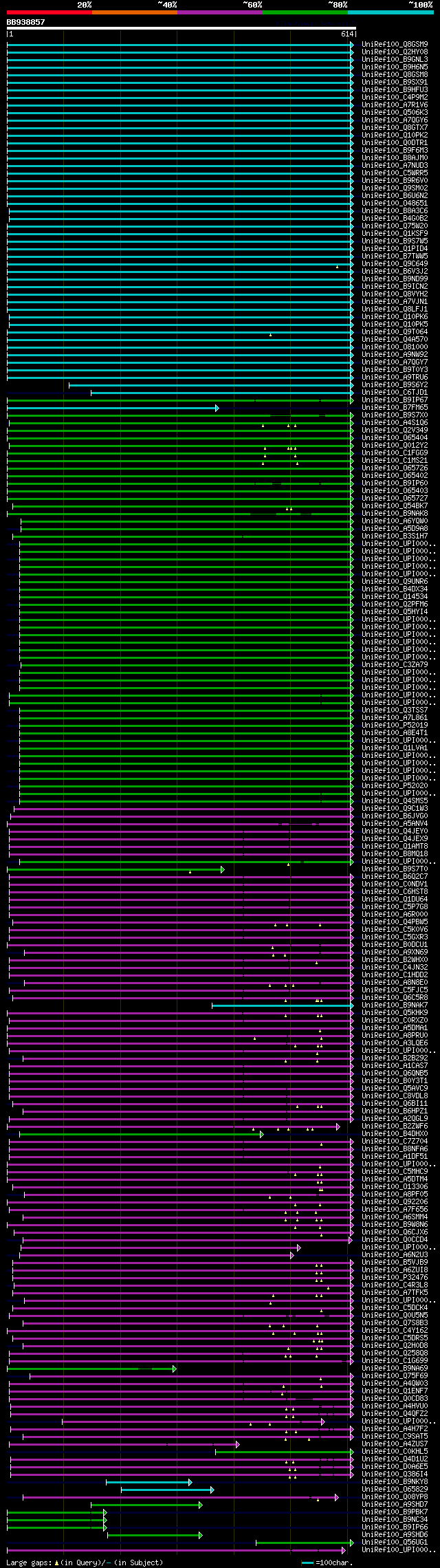Select UniRef100_B3S1H7 label
The width and height of the screenshot is (440, 1568).
pyautogui.click(x=395, y=536)
